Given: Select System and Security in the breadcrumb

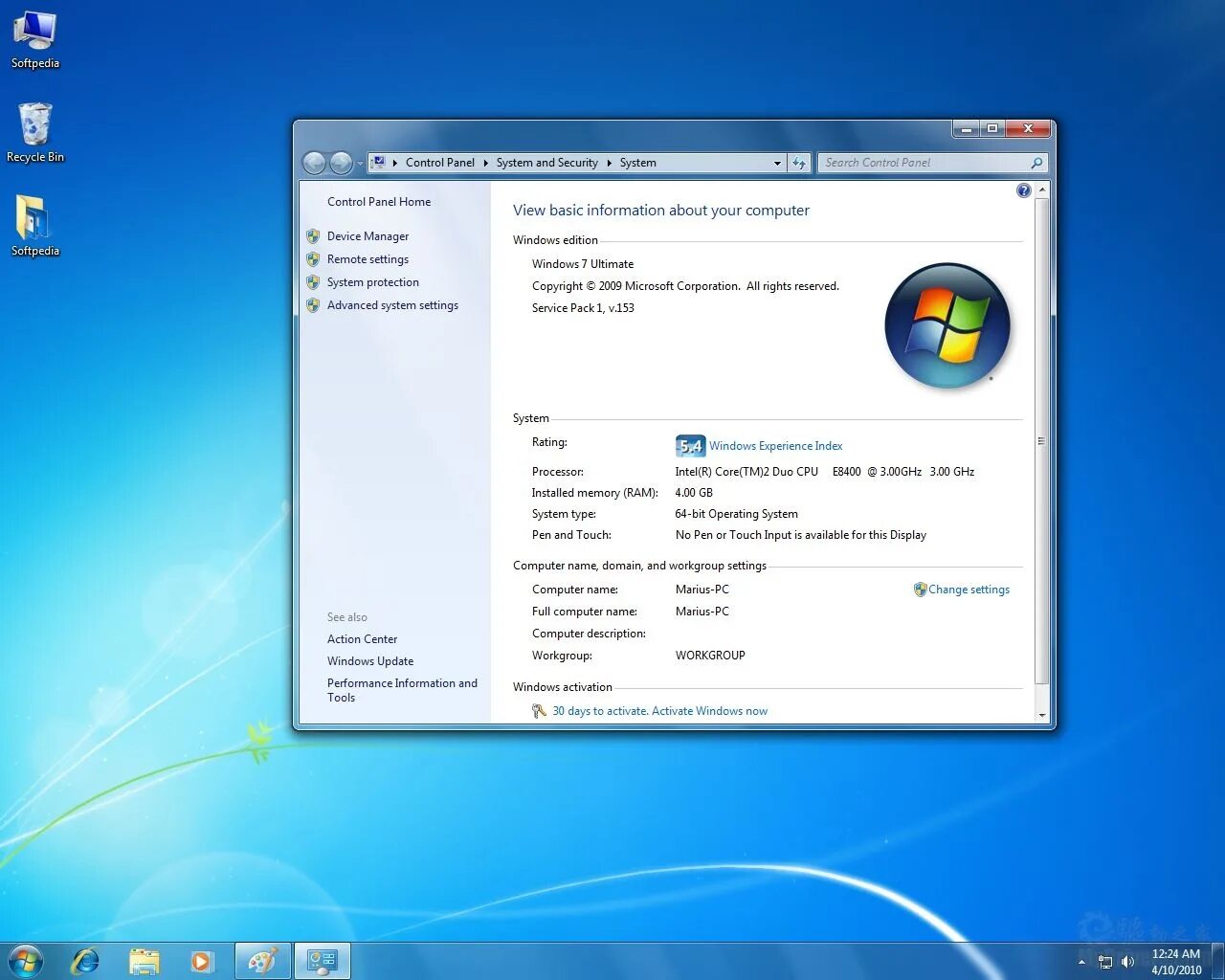Looking at the screenshot, I should [x=547, y=163].
